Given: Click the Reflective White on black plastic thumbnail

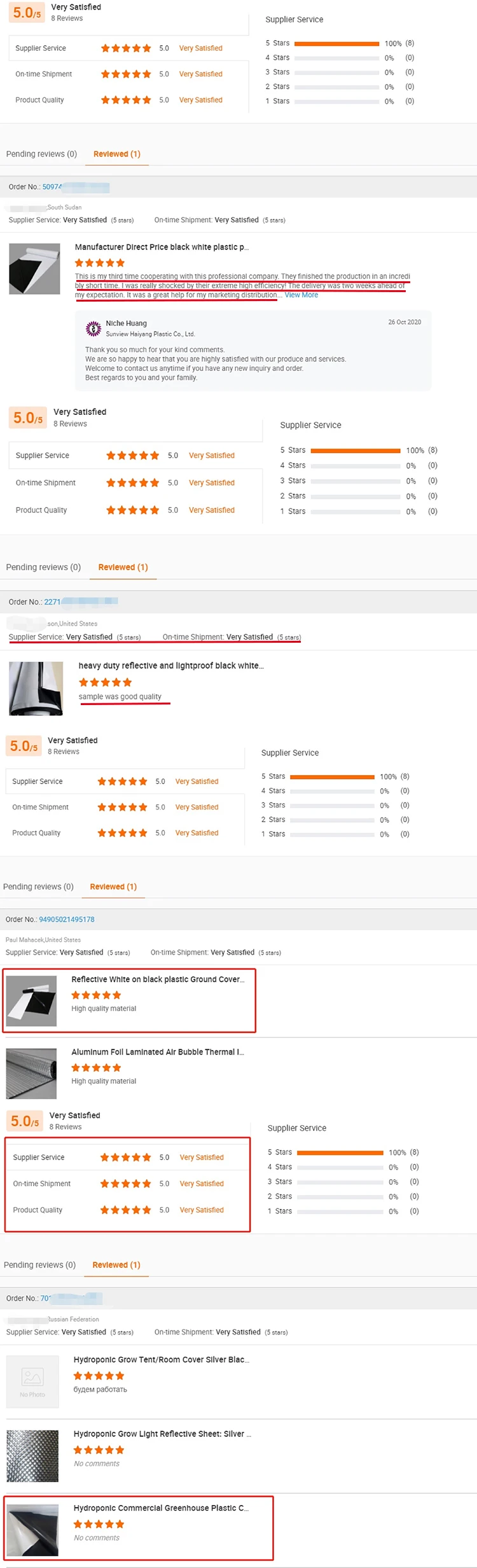Looking at the screenshot, I should pos(31,1001).
